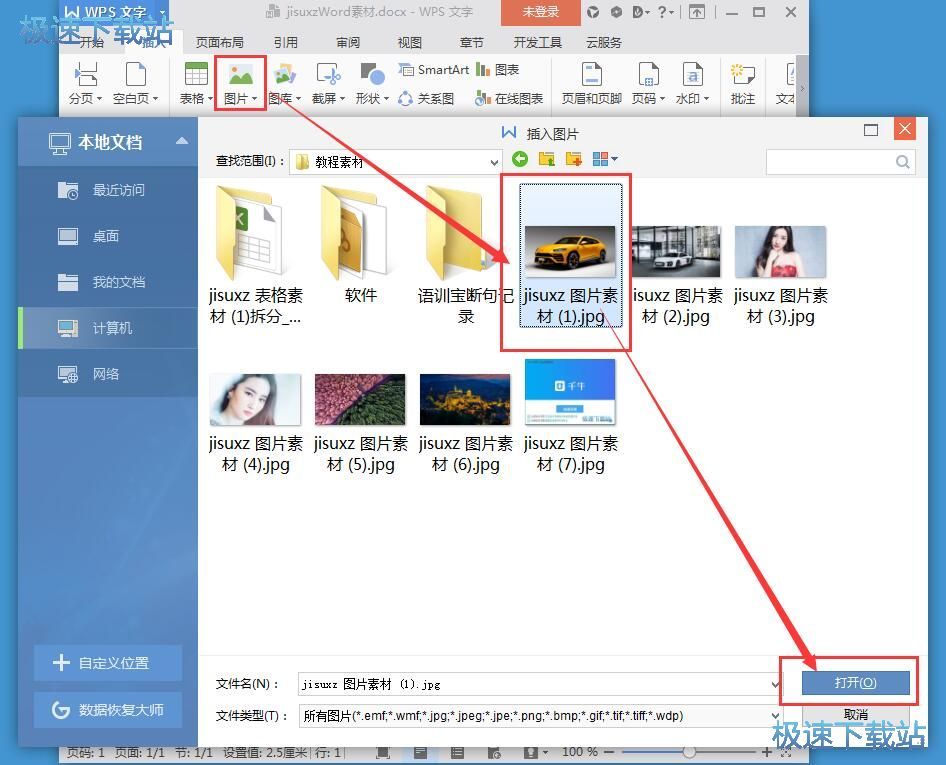Click the 打开(O) open button
Image resolution: width=946 pixels, height=765 pixels.
856,682
